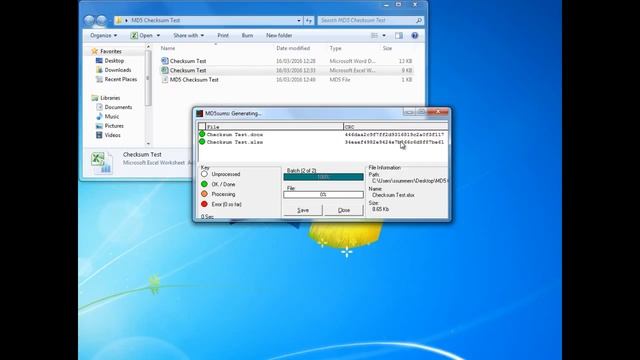Toggle the preview pane icon
The image size is (640, 360).
pos(399,36)
